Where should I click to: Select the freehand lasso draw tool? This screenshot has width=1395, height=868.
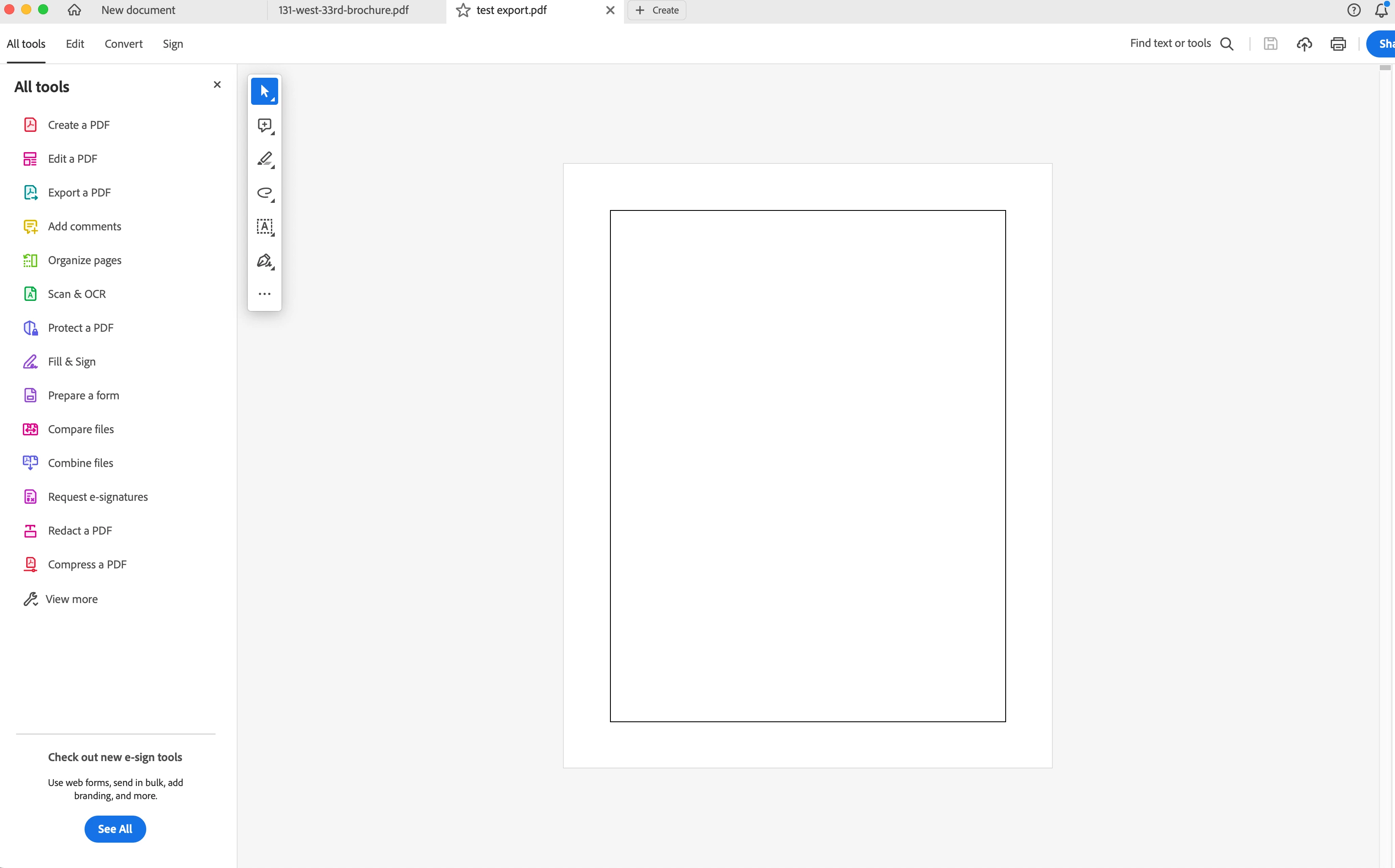[x=264, y=193]
